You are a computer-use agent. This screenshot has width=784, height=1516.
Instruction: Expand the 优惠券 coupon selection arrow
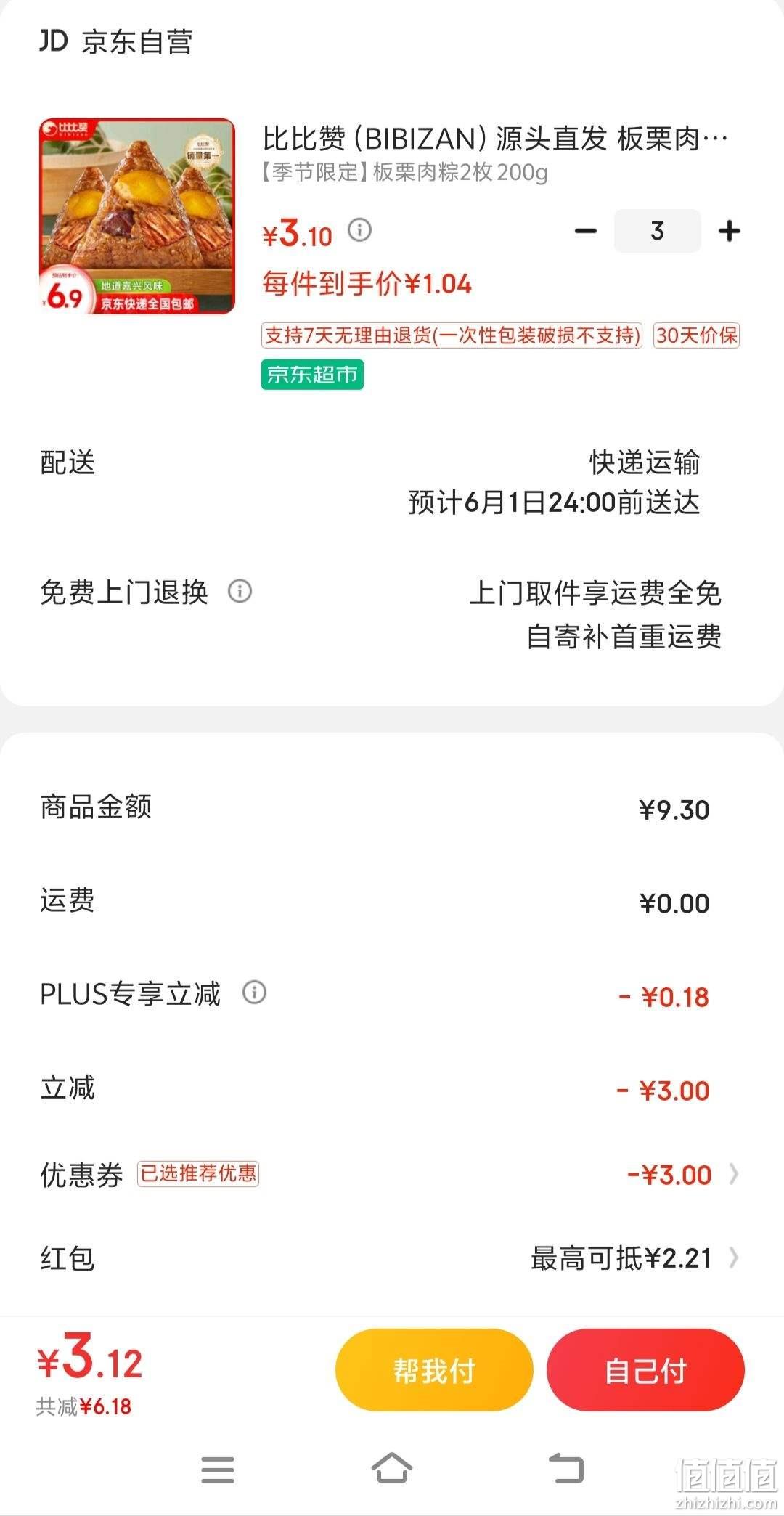click(734, 1174)
